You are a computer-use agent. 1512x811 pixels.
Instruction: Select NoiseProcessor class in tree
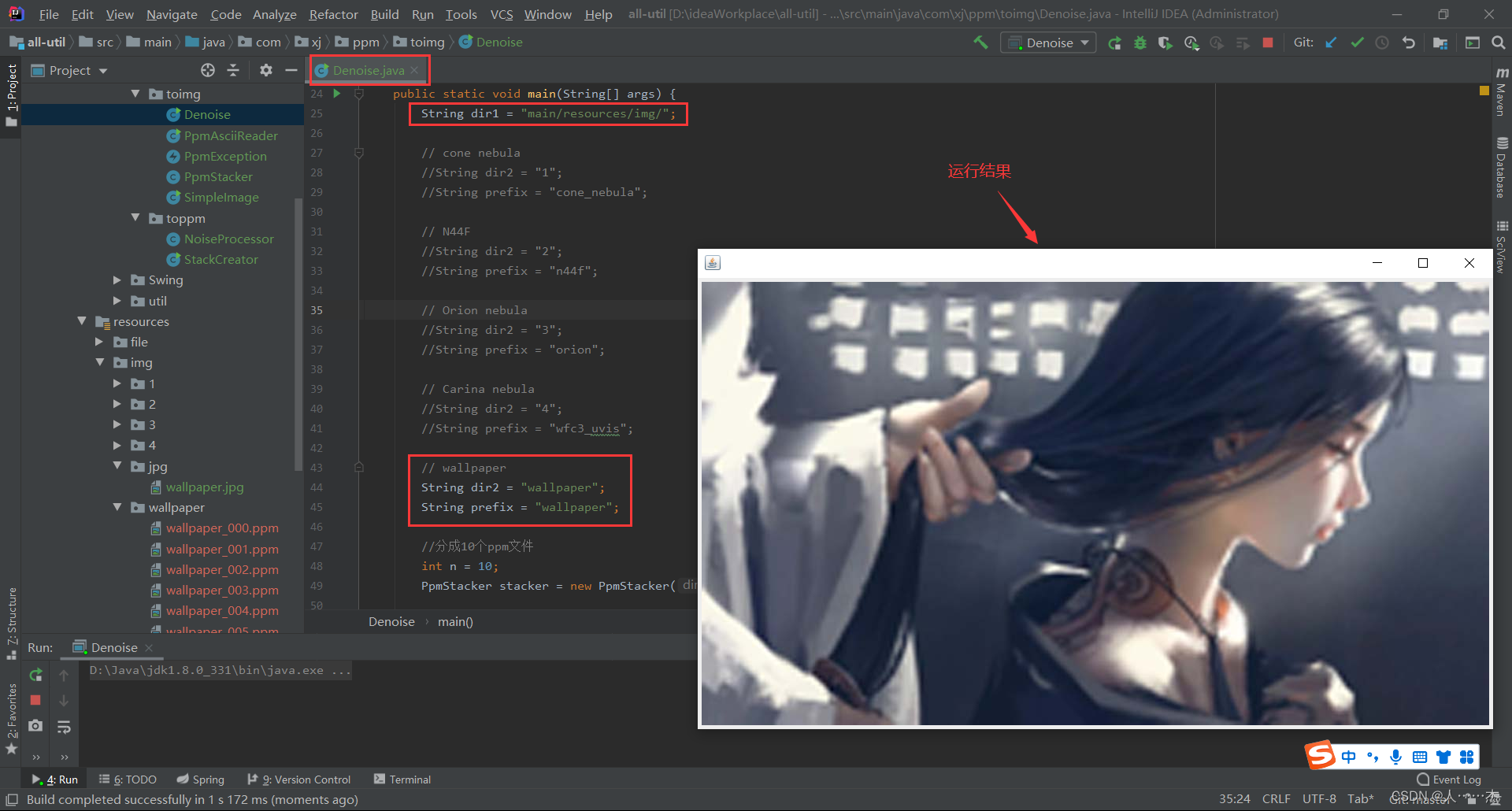(x=229, y=239)
